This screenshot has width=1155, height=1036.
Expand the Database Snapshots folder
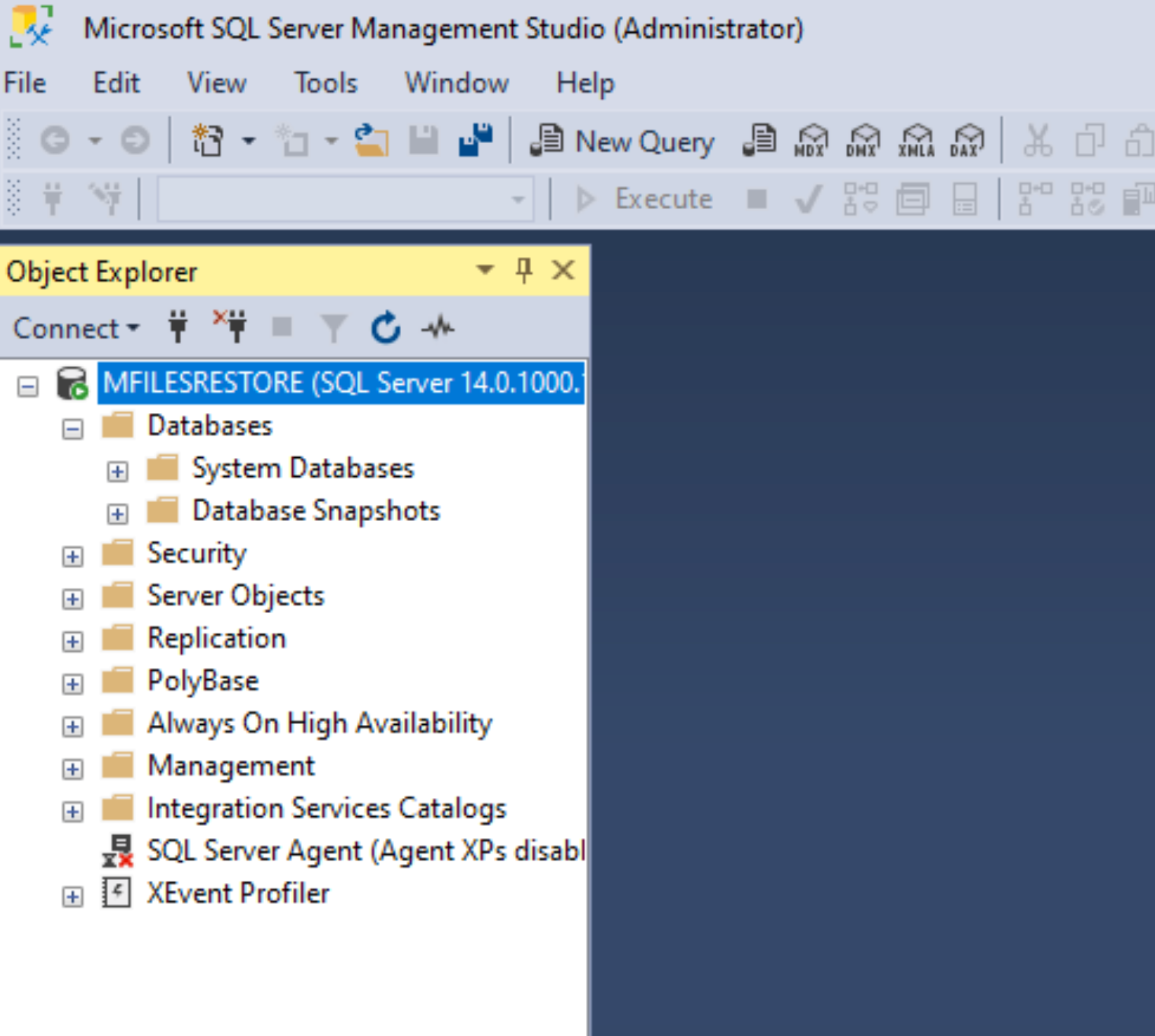tap(117, 514)
